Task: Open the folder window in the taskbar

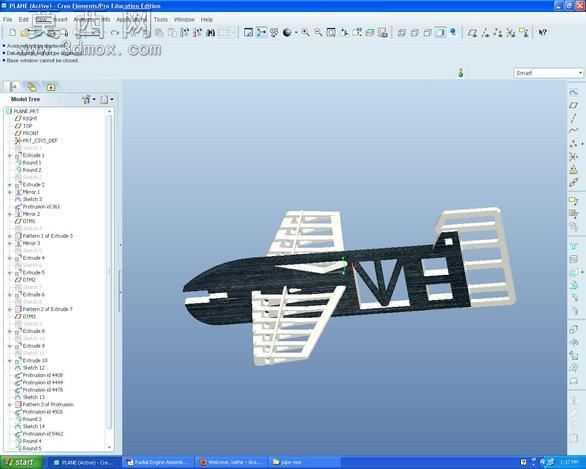Action: pos(305,463)
